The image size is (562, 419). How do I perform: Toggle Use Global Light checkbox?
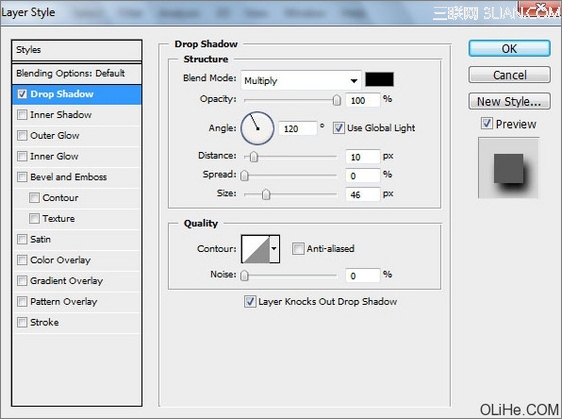click(x=339, y=128)
